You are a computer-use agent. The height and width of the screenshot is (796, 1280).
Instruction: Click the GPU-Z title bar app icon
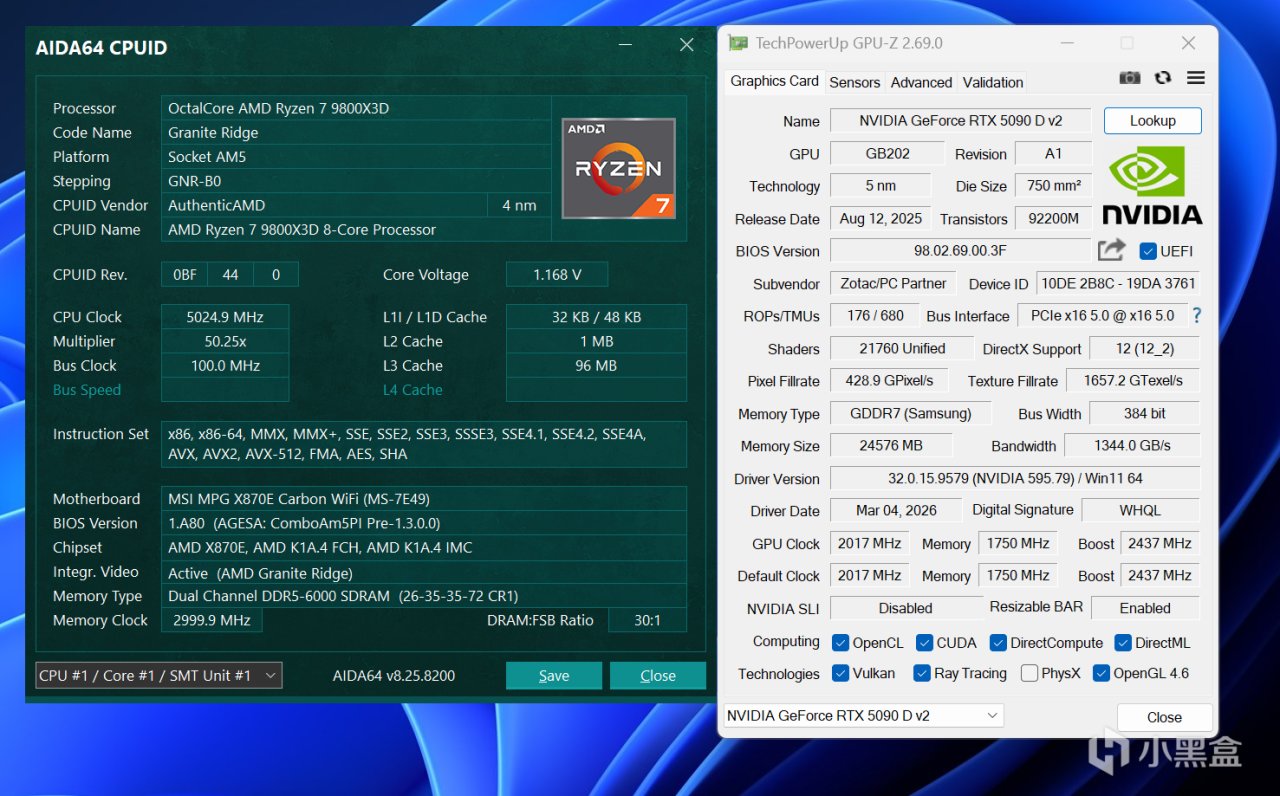click(738, 43)
